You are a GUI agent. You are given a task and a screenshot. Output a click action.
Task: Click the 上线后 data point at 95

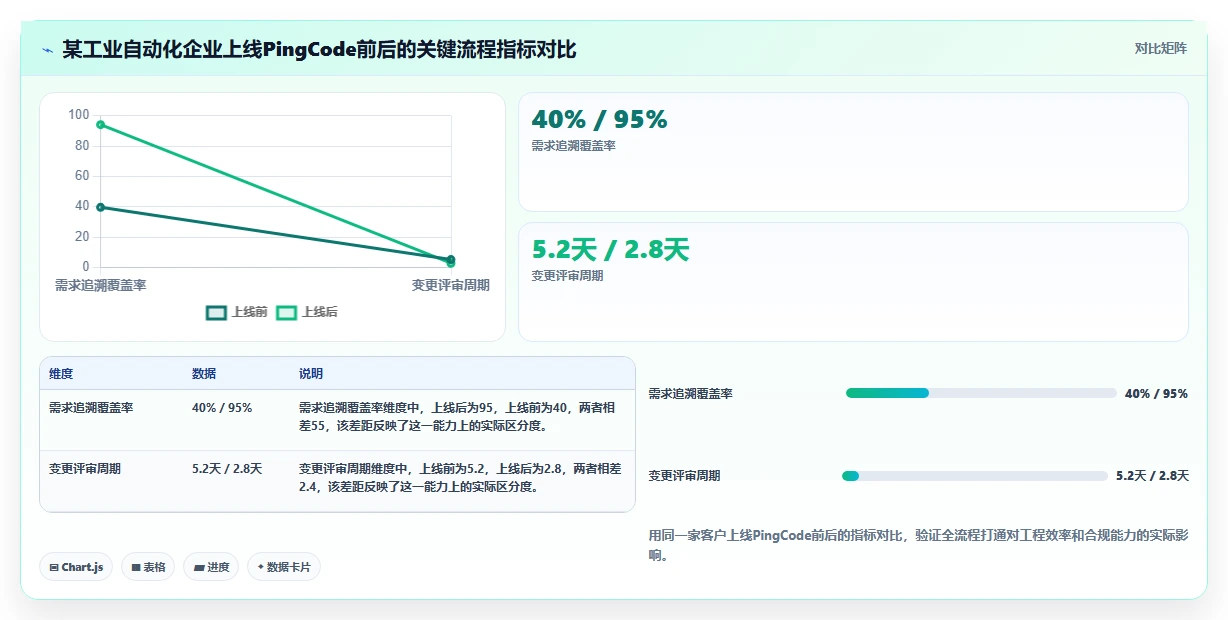click(x=100, y=124)
